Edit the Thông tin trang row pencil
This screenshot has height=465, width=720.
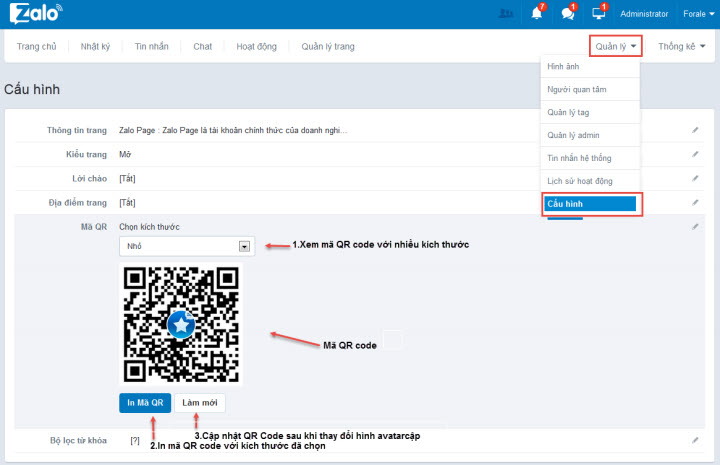695,130
